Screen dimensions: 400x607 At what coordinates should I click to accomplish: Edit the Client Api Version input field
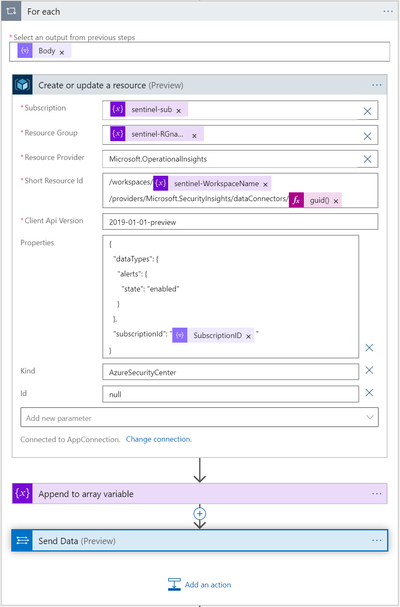click(x=240, y=222)
